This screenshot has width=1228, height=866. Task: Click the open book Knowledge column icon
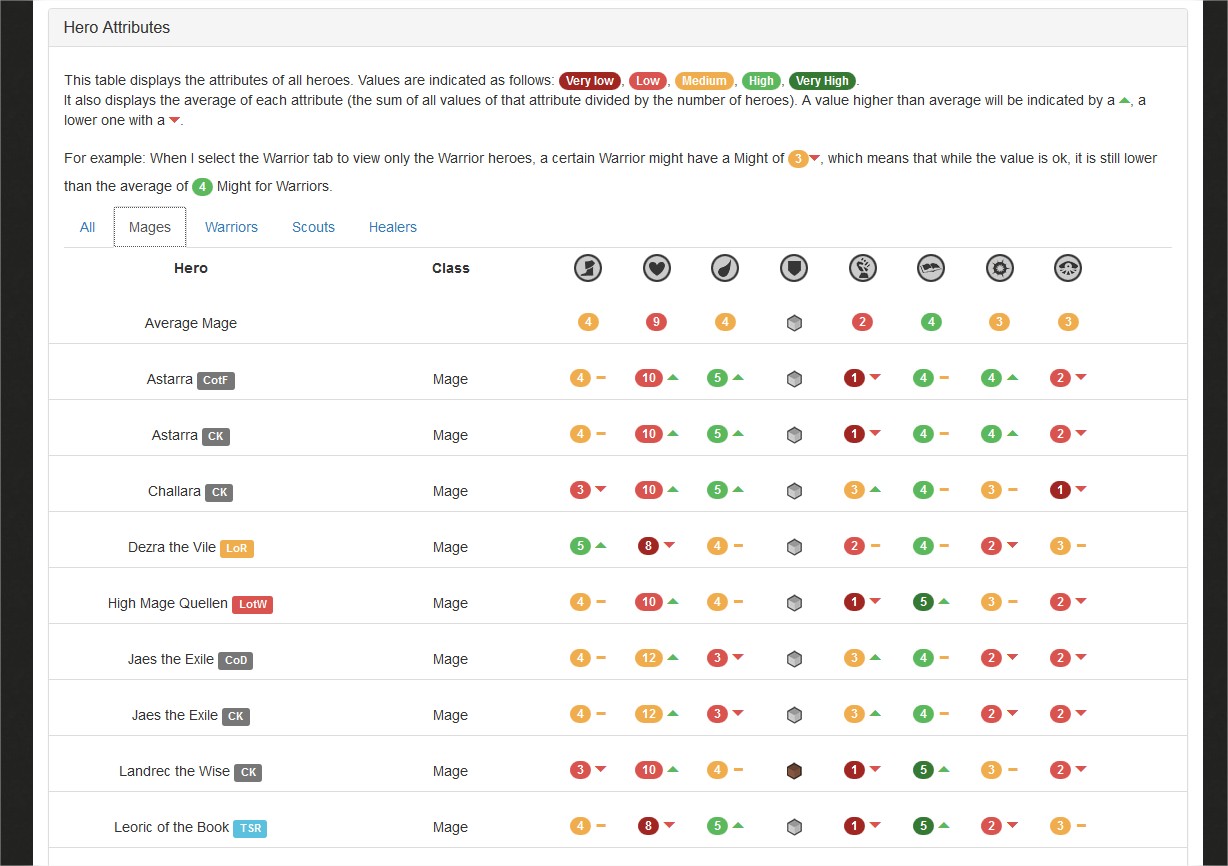pyautogui.click(x=931, y=268)
